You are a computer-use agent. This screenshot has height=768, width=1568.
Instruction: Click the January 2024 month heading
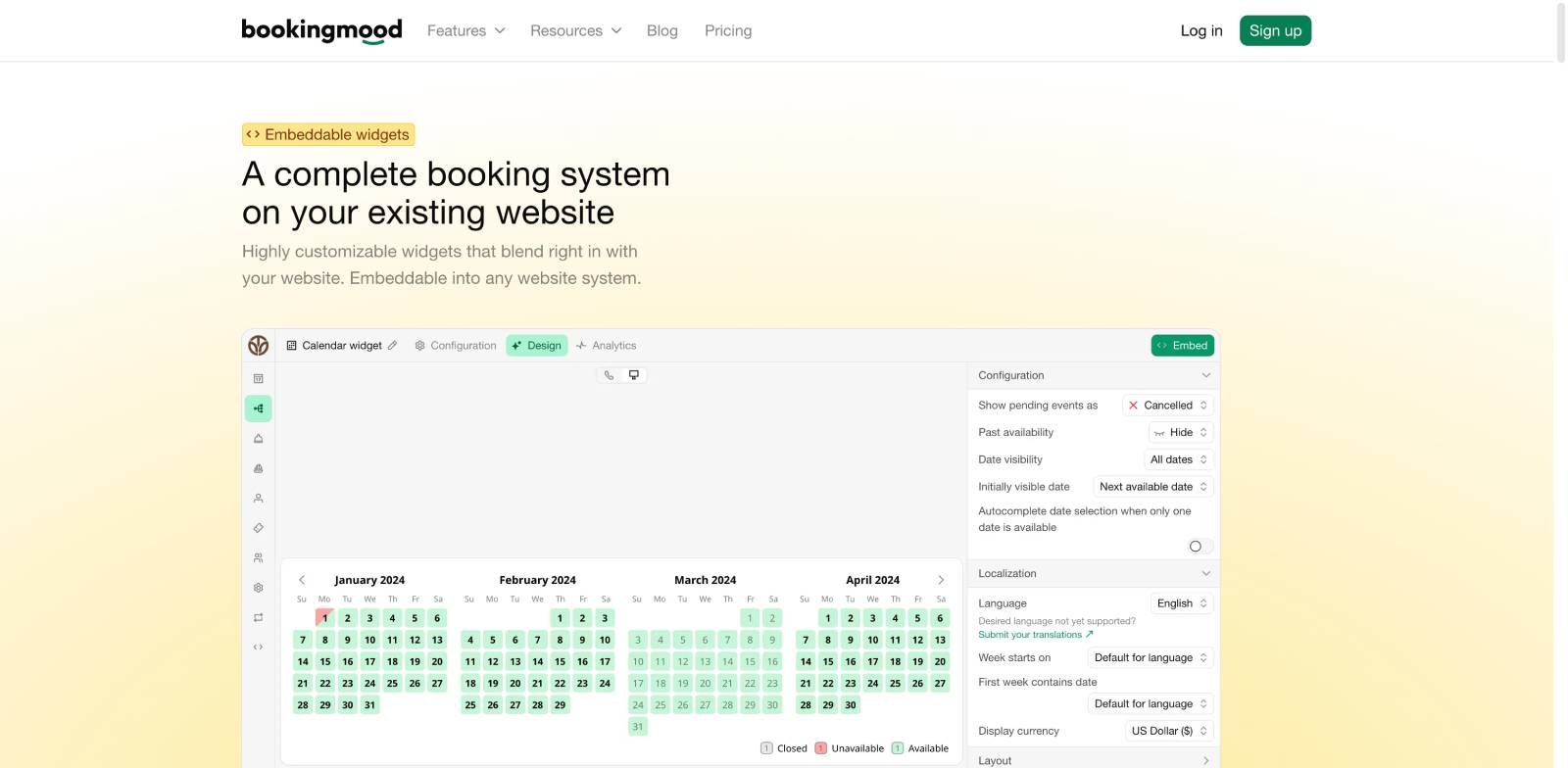tap(369, 580)
